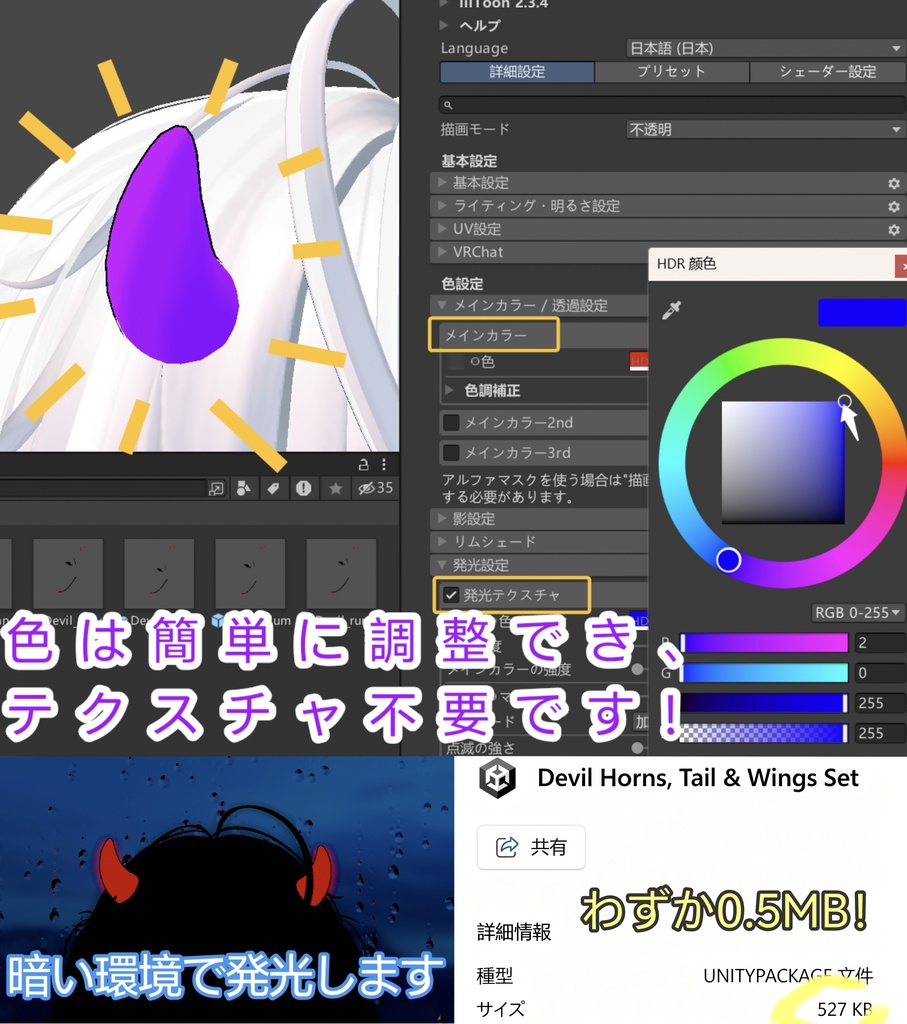Viewport: 907px width, 1024px height.
Task: Switch to the 詳細設定 tab
Action: pyautogui.click(x=517, y=72)
